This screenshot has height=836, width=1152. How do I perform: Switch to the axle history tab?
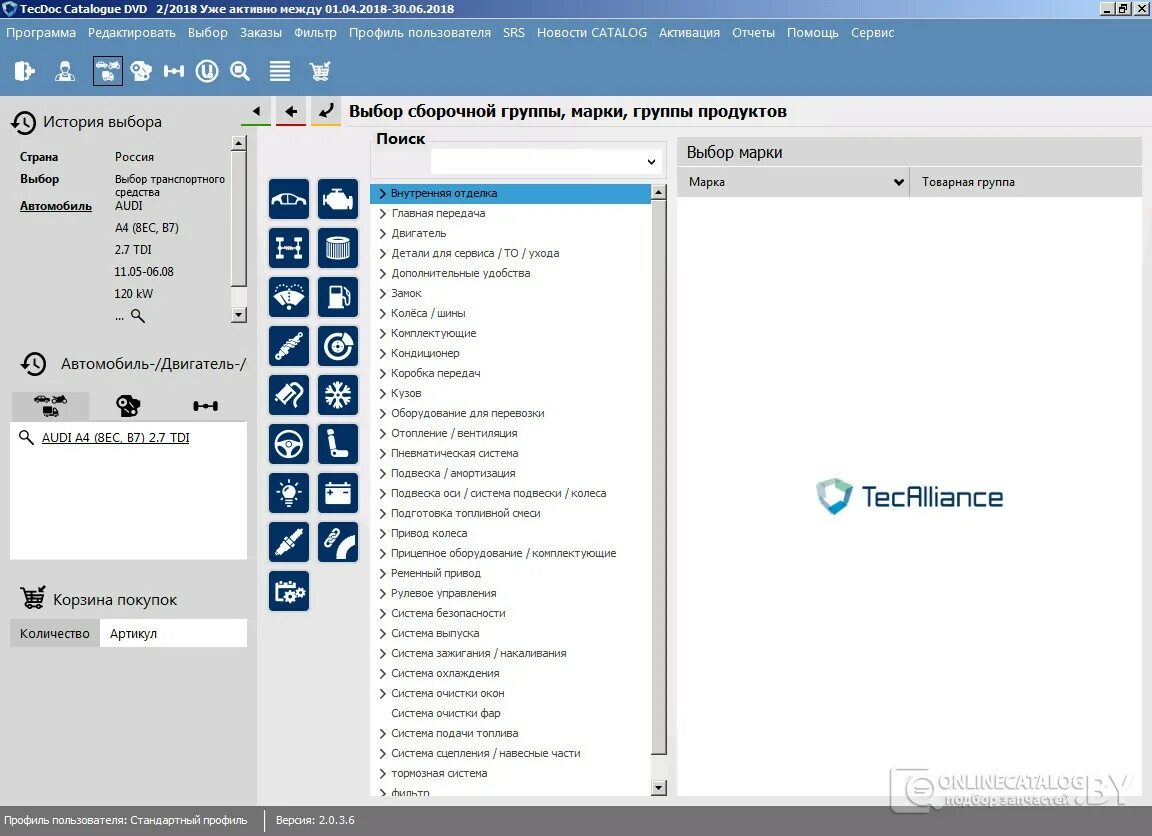(x=205, y=406)
